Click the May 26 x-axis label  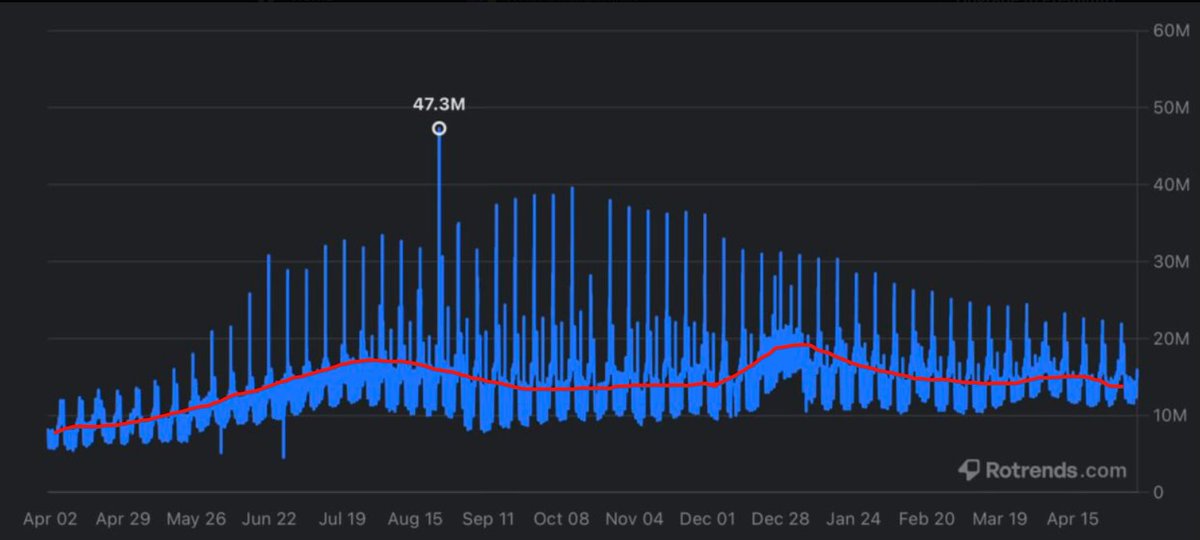pos(196,519)
